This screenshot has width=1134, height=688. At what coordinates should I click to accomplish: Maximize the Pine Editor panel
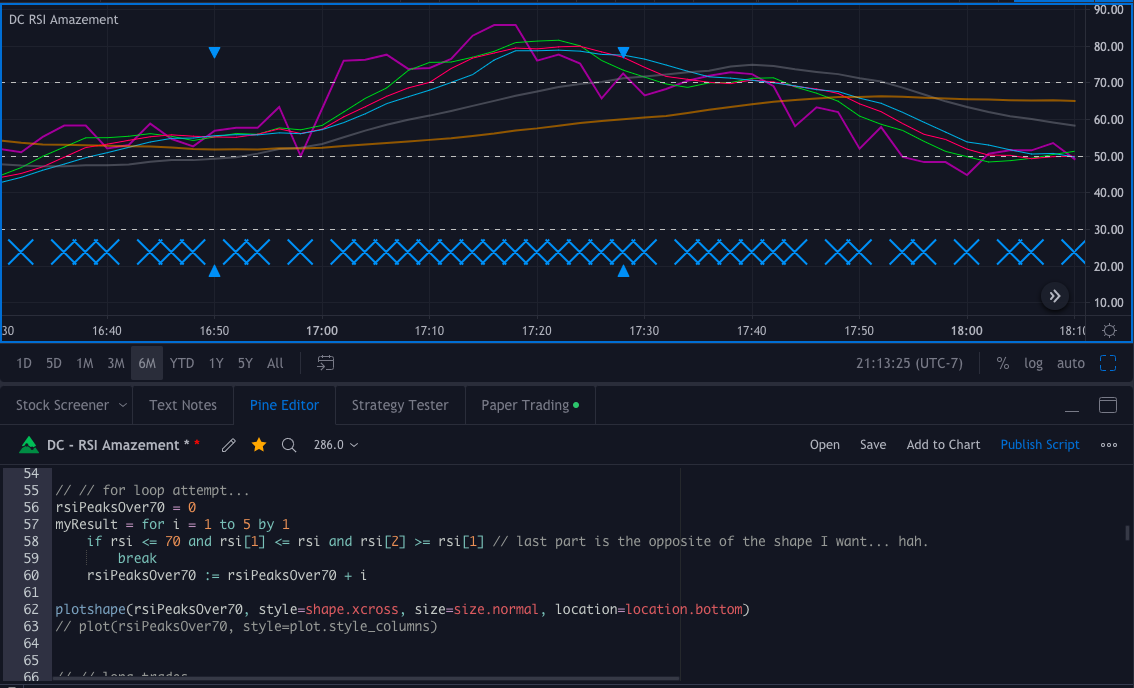(x=1108, y=405)
